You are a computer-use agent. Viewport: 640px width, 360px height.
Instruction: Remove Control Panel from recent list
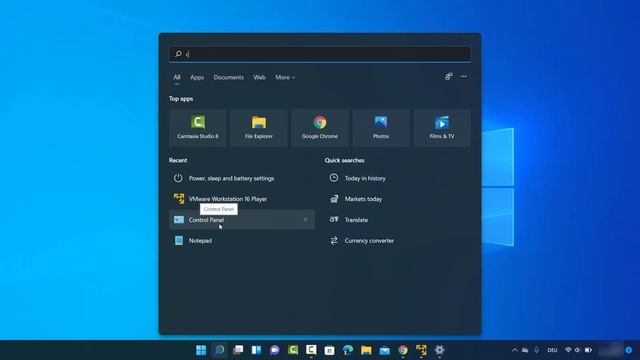coord(306,220)
